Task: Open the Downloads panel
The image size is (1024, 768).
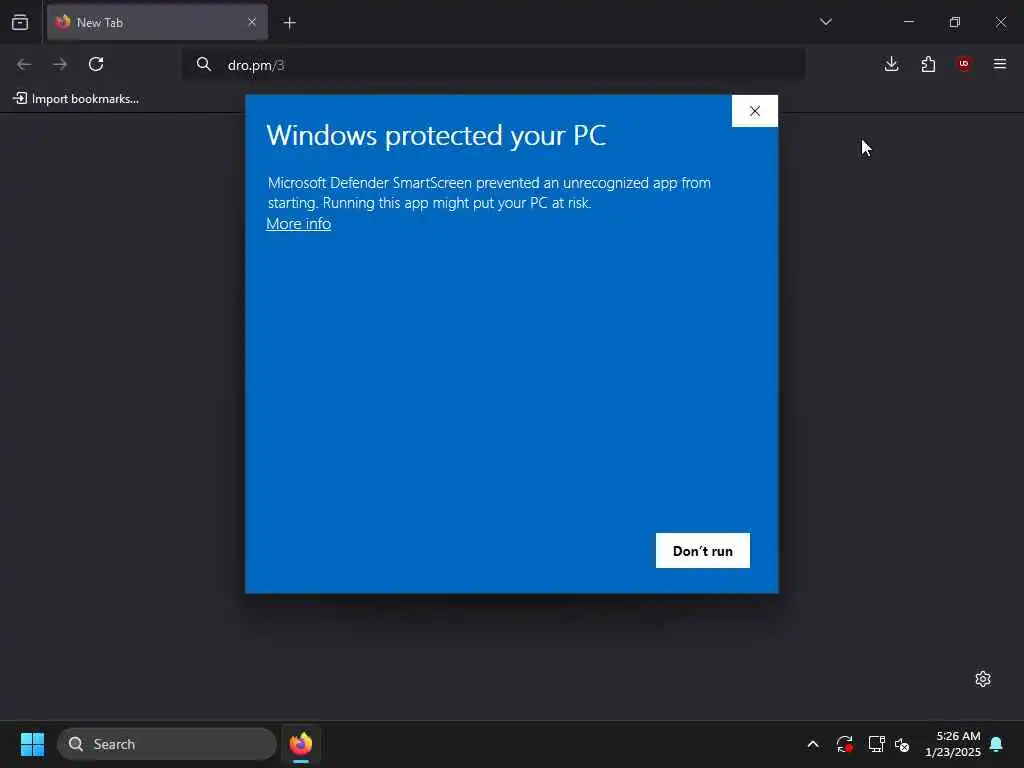Action: click(891, 64)
